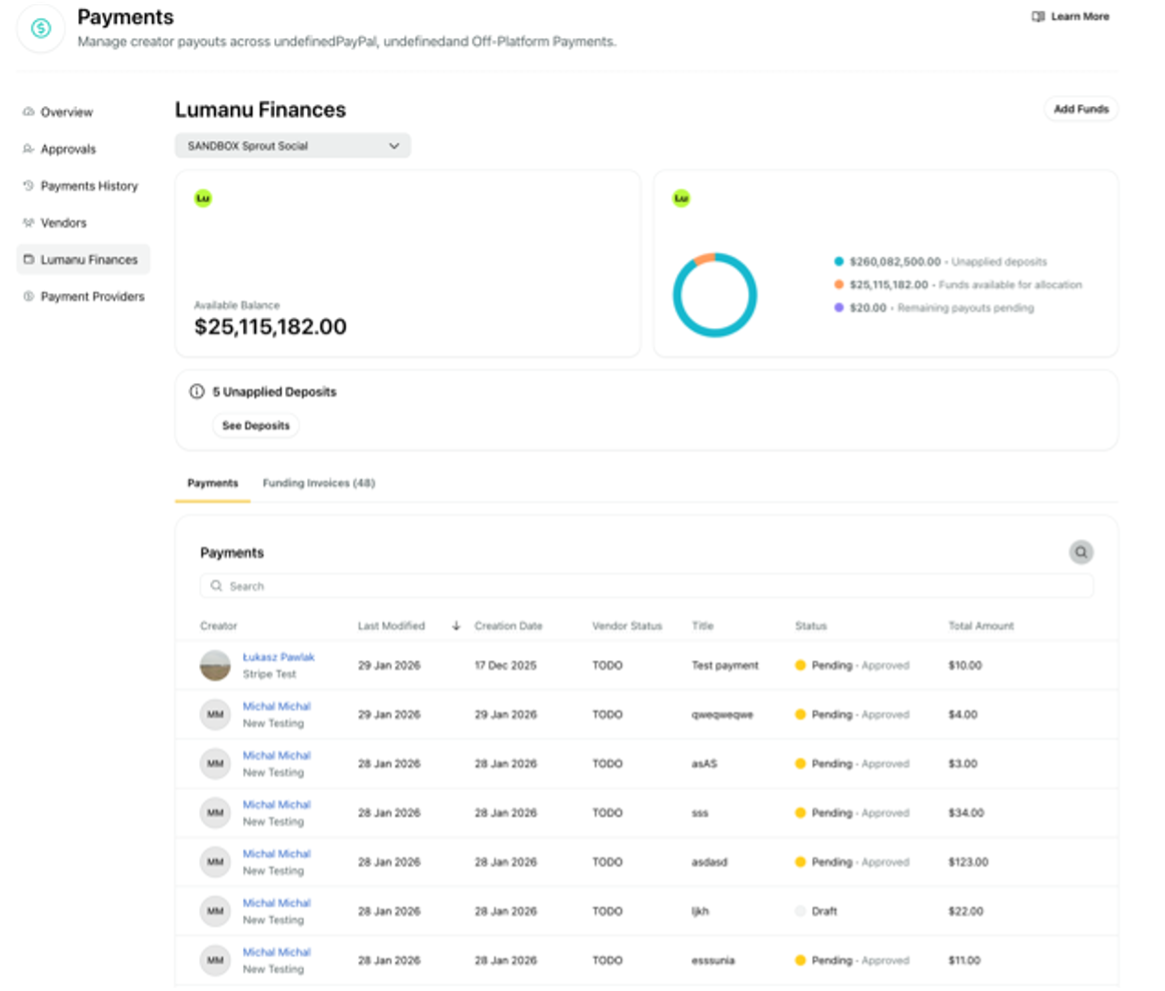Select Vendors in the sidebar

(x=83, y=222)
